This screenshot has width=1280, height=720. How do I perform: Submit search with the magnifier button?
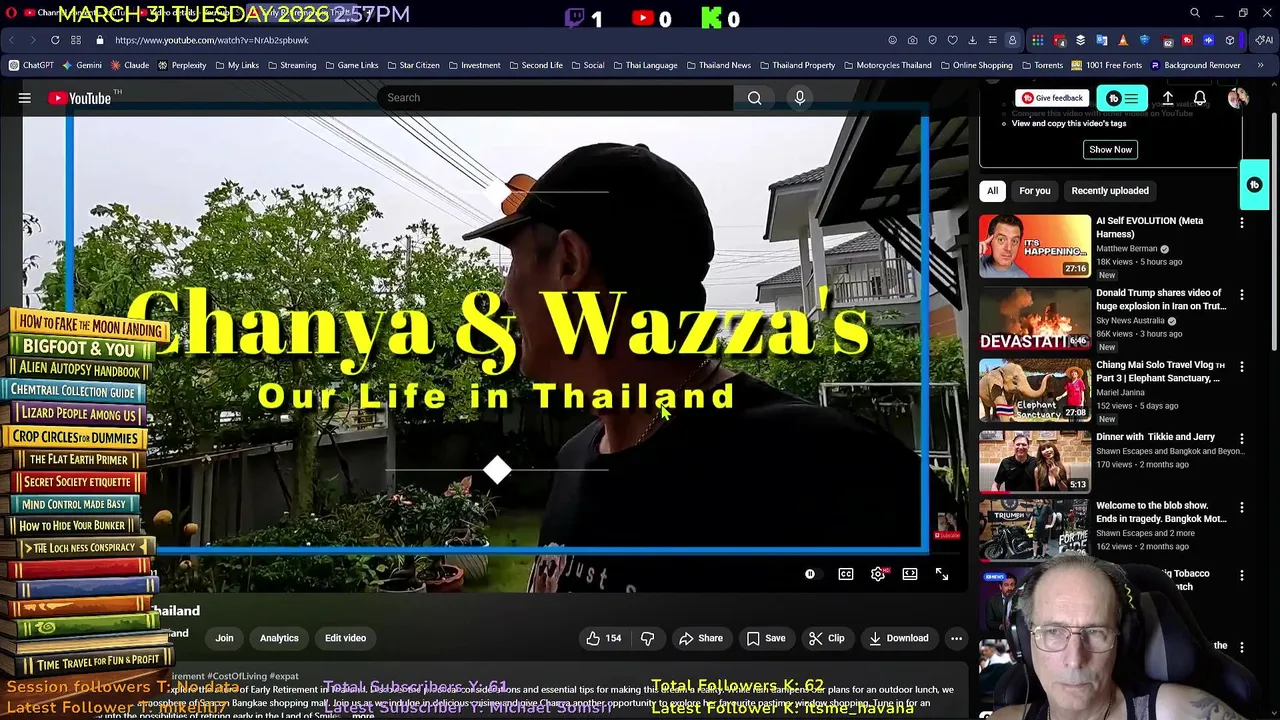coord(754,98)
